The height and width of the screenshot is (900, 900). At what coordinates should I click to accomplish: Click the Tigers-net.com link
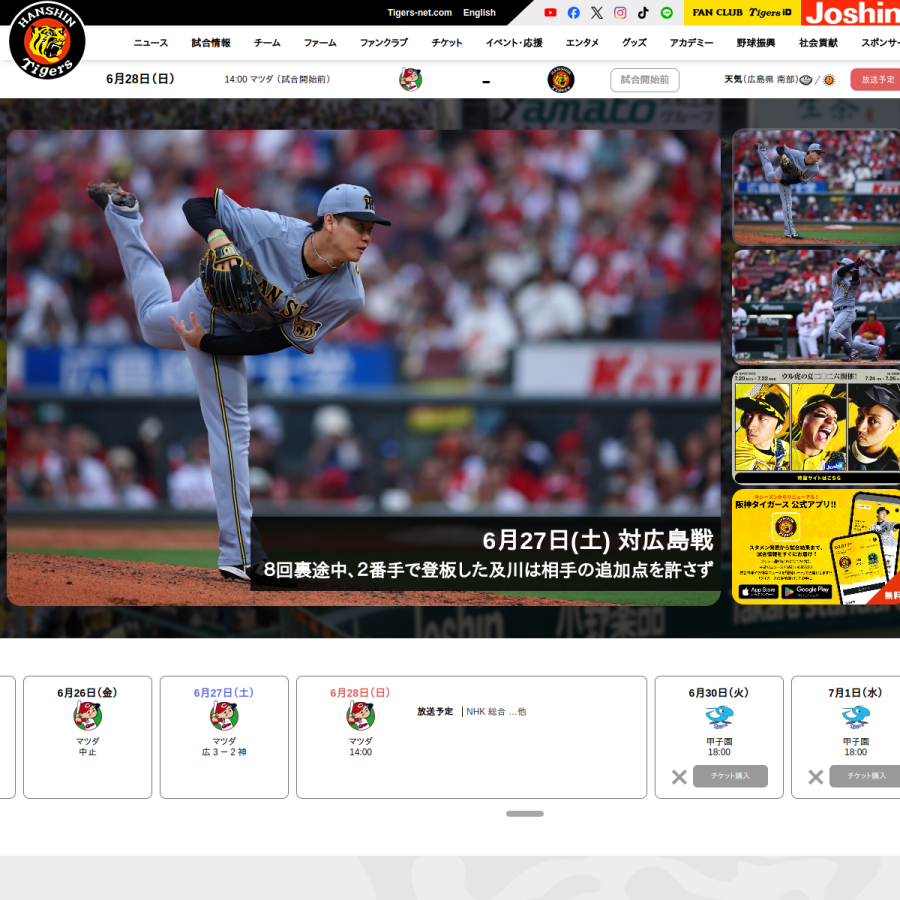[420, 13]
